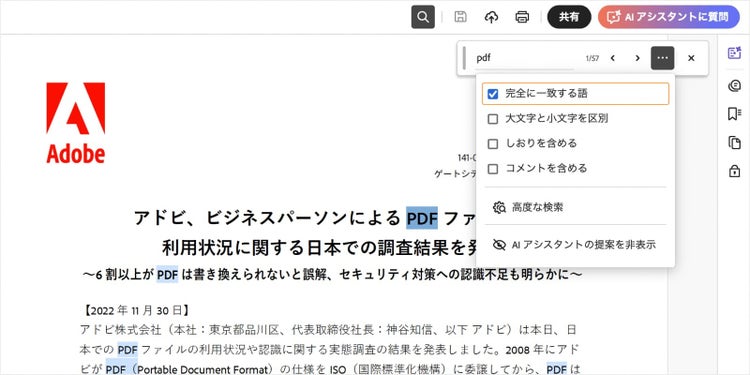
Task: Toggle the search options ellipsis button
Action: 662,58
